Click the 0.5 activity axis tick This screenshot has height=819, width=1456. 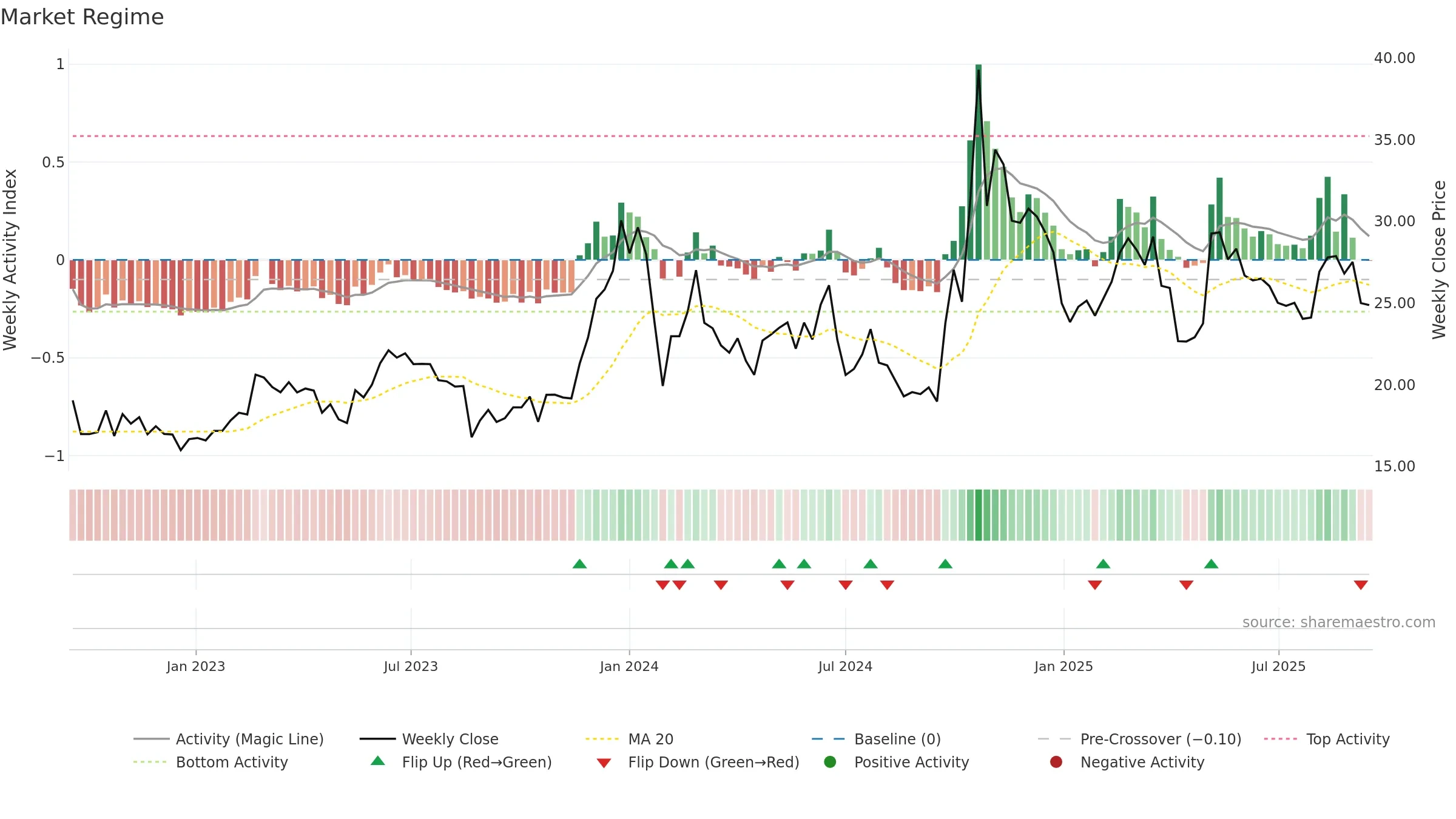[53, 163]
